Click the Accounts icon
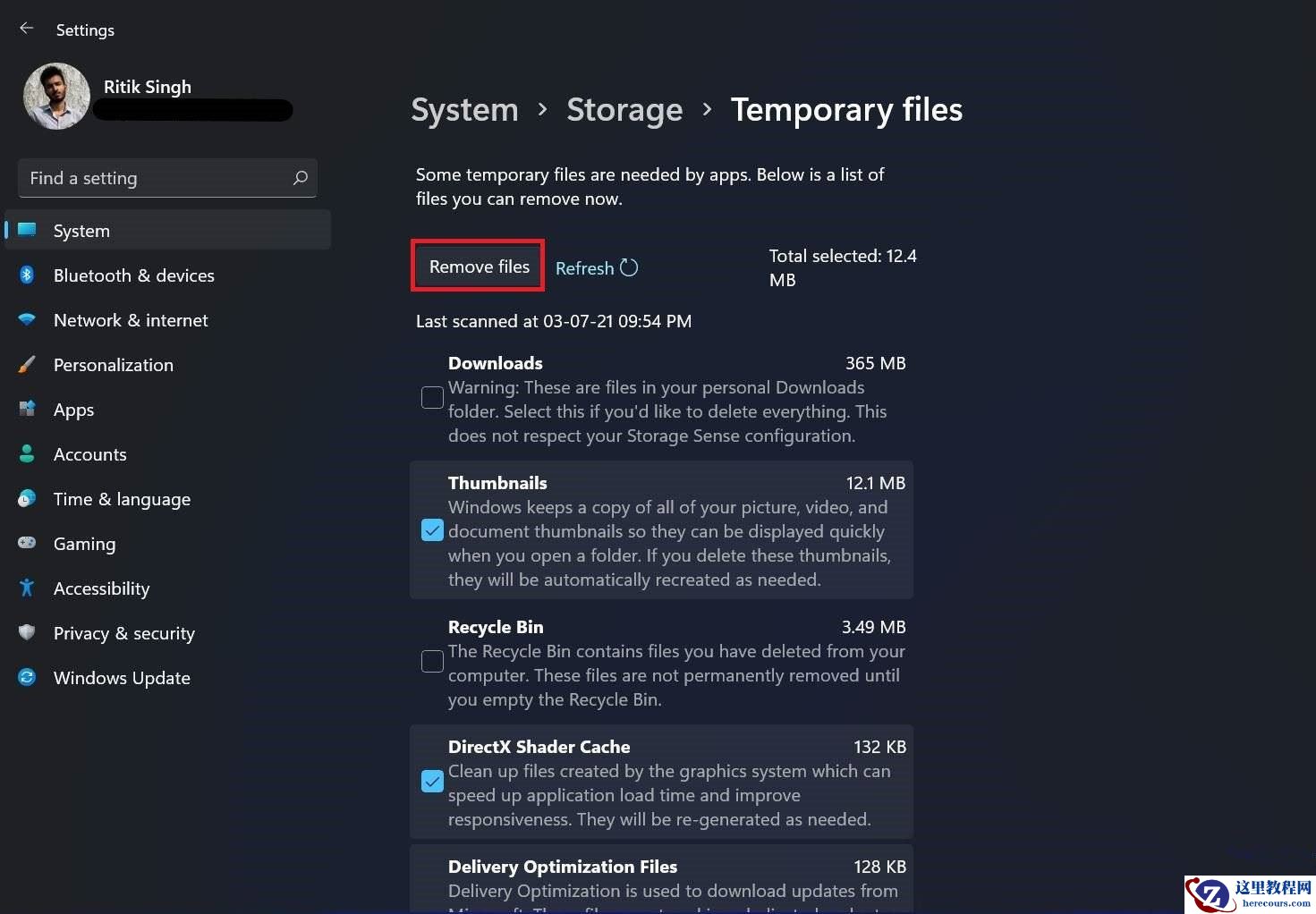Image resolution: width=1316 pixels, height=914 pixels. [27, 453]
